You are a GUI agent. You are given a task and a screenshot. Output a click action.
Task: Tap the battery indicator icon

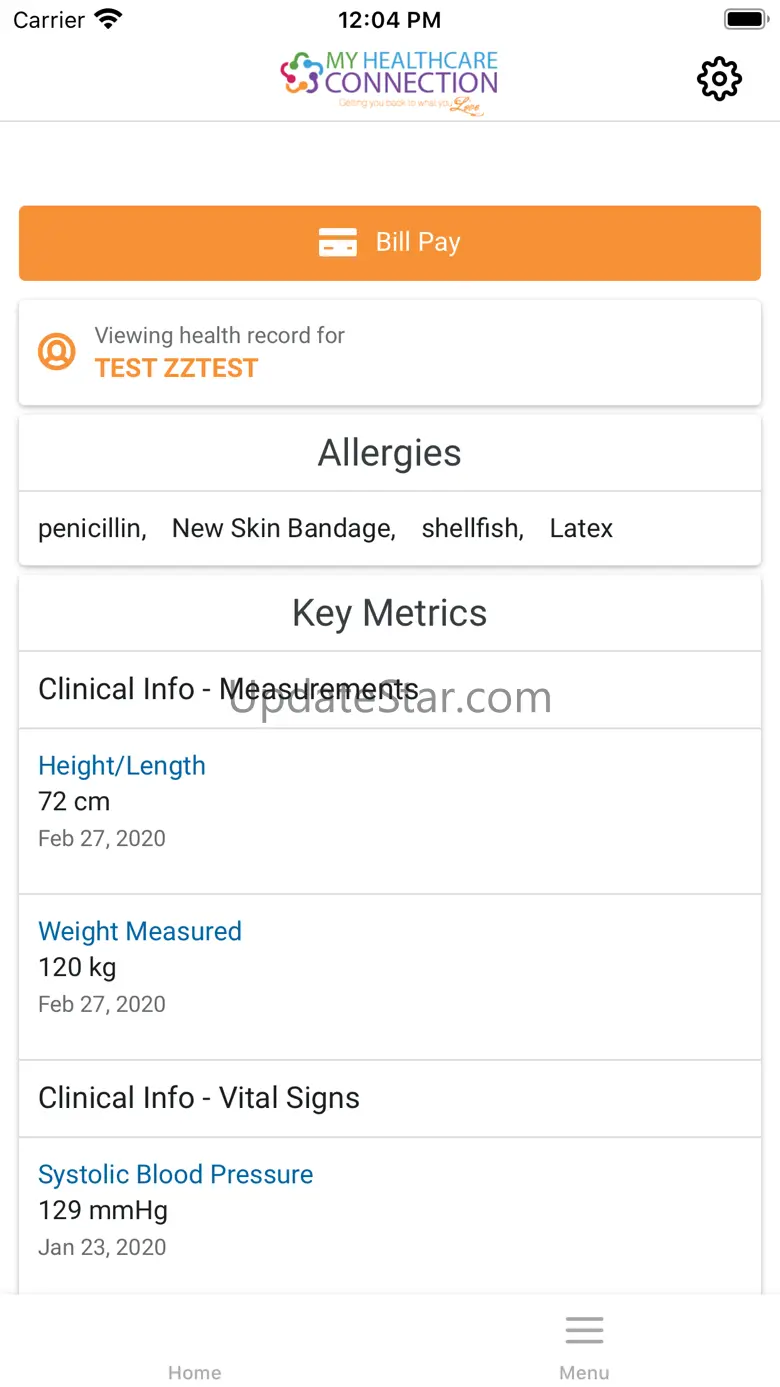tap(744, 19)
